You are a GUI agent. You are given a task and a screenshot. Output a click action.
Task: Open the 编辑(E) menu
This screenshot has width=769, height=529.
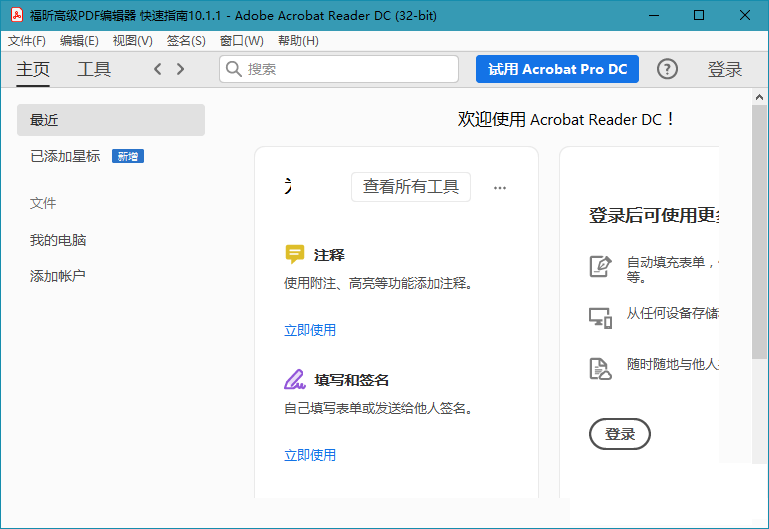point(79,41)
